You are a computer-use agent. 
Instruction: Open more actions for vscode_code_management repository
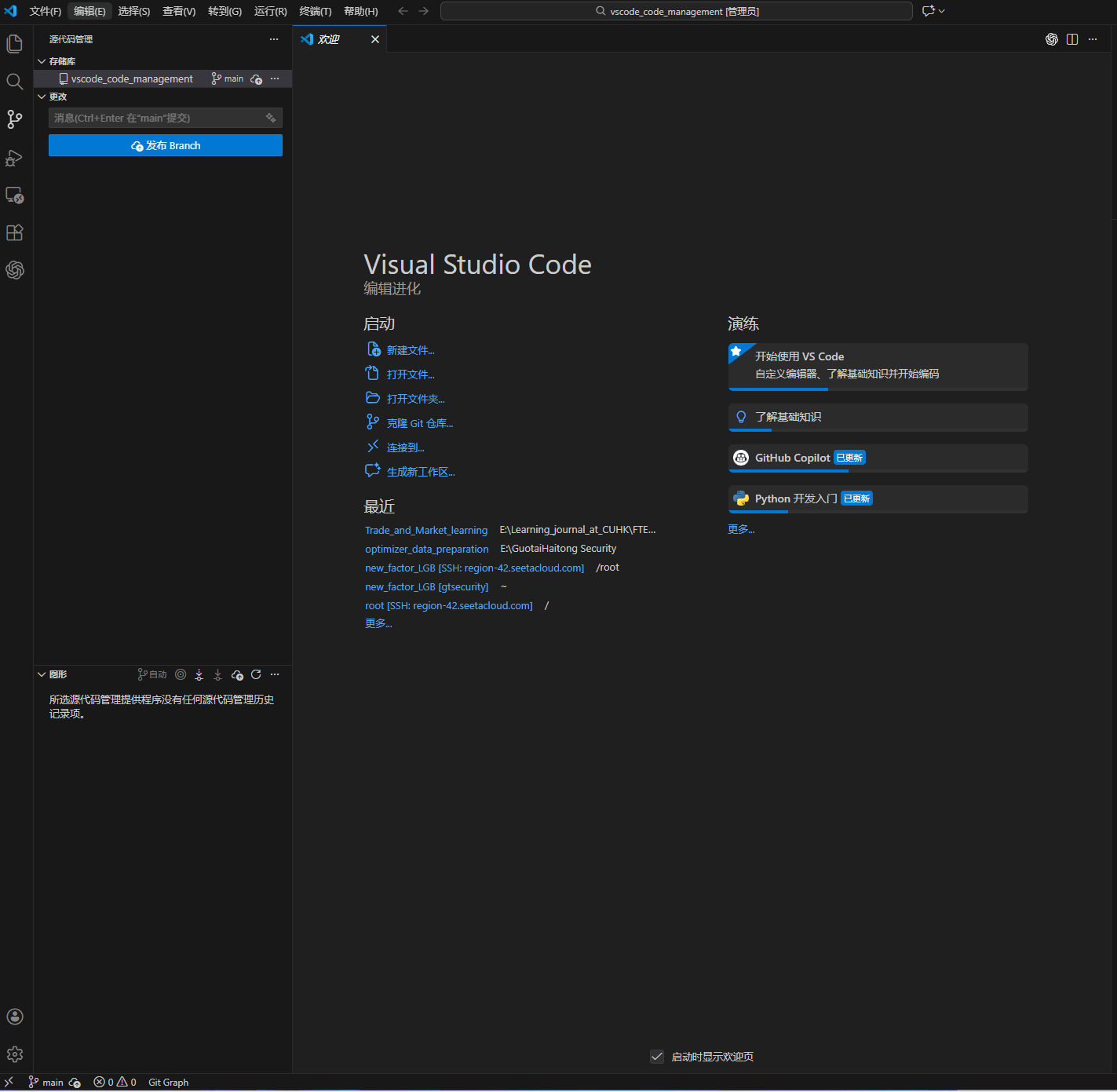(275, 79)
